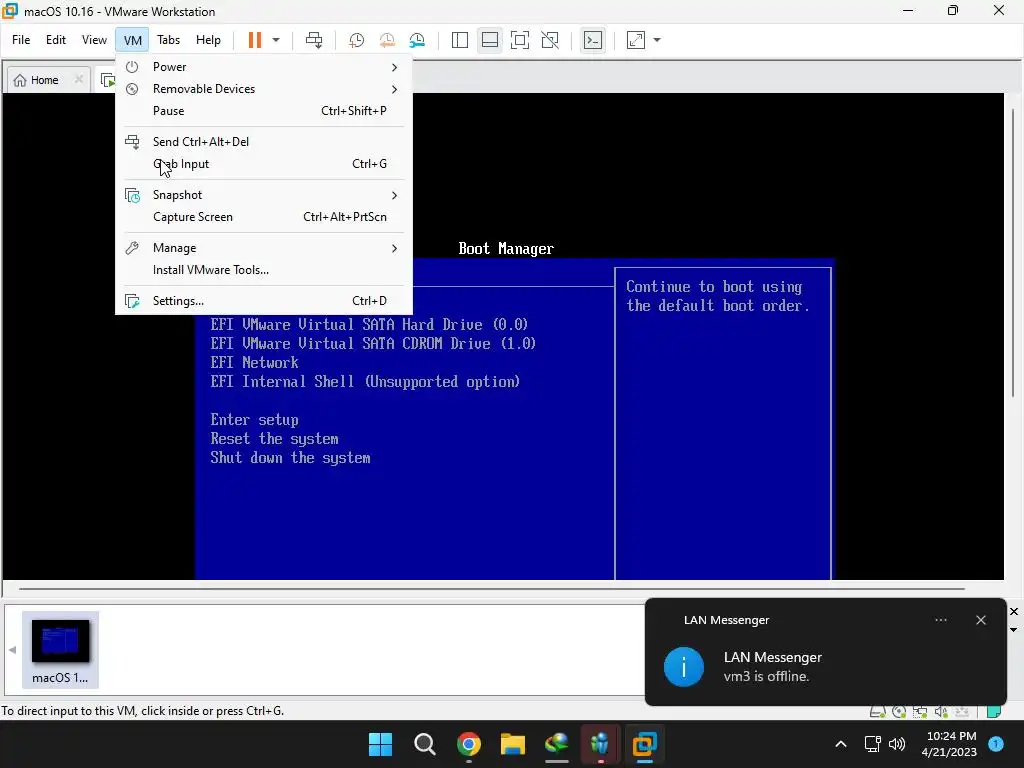The image size is (1024, 768).
Task: Select Send Ctrl+Alt+Del in the VM menu
Action: [264, 142]
